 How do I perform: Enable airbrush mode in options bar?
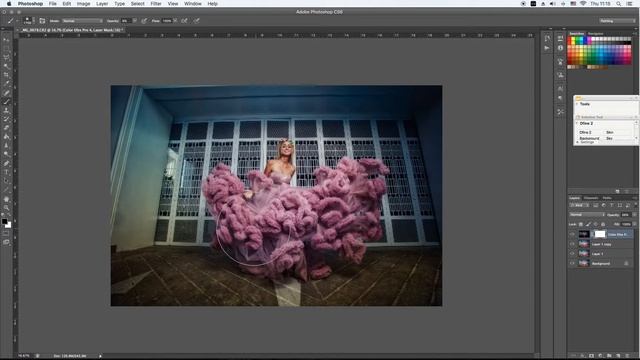point(184,20)
